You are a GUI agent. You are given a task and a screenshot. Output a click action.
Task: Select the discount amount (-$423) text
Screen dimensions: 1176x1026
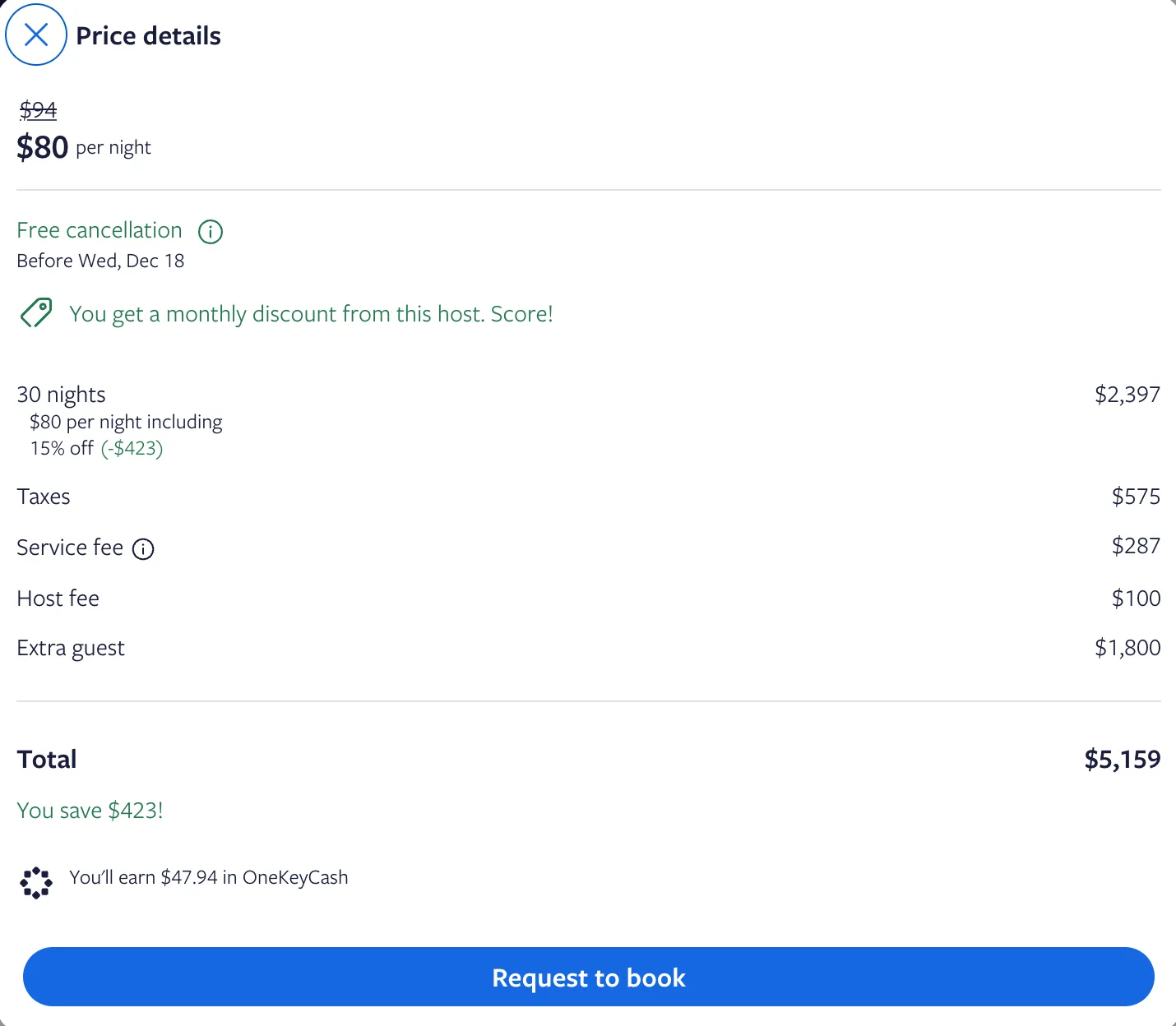coord(132,448)
